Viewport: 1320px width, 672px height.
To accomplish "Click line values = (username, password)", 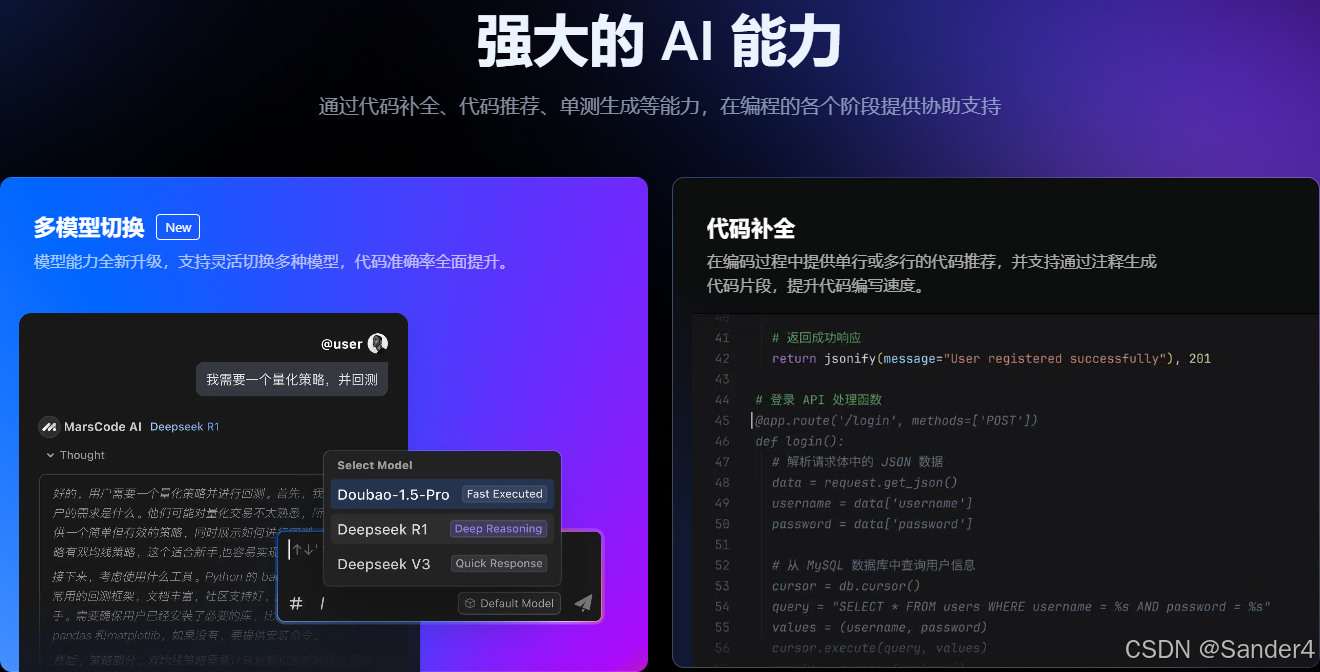I will [x=879, y=627].
